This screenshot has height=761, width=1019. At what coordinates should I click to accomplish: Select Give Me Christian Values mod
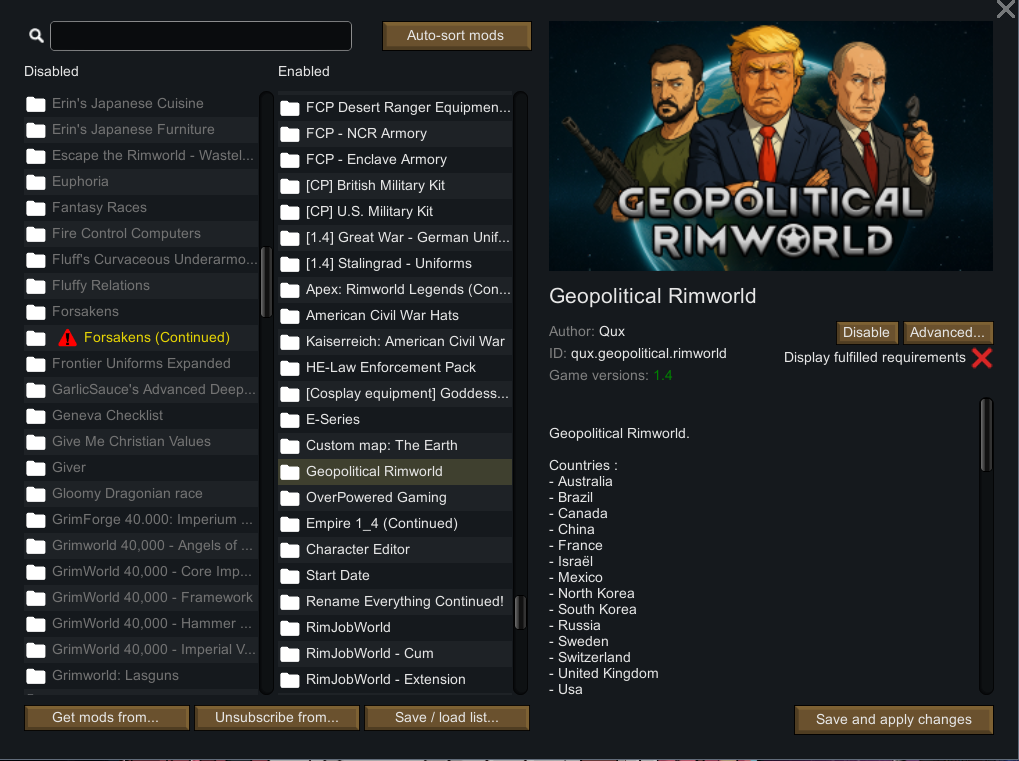pyautogui.click(x=141, y=442)
